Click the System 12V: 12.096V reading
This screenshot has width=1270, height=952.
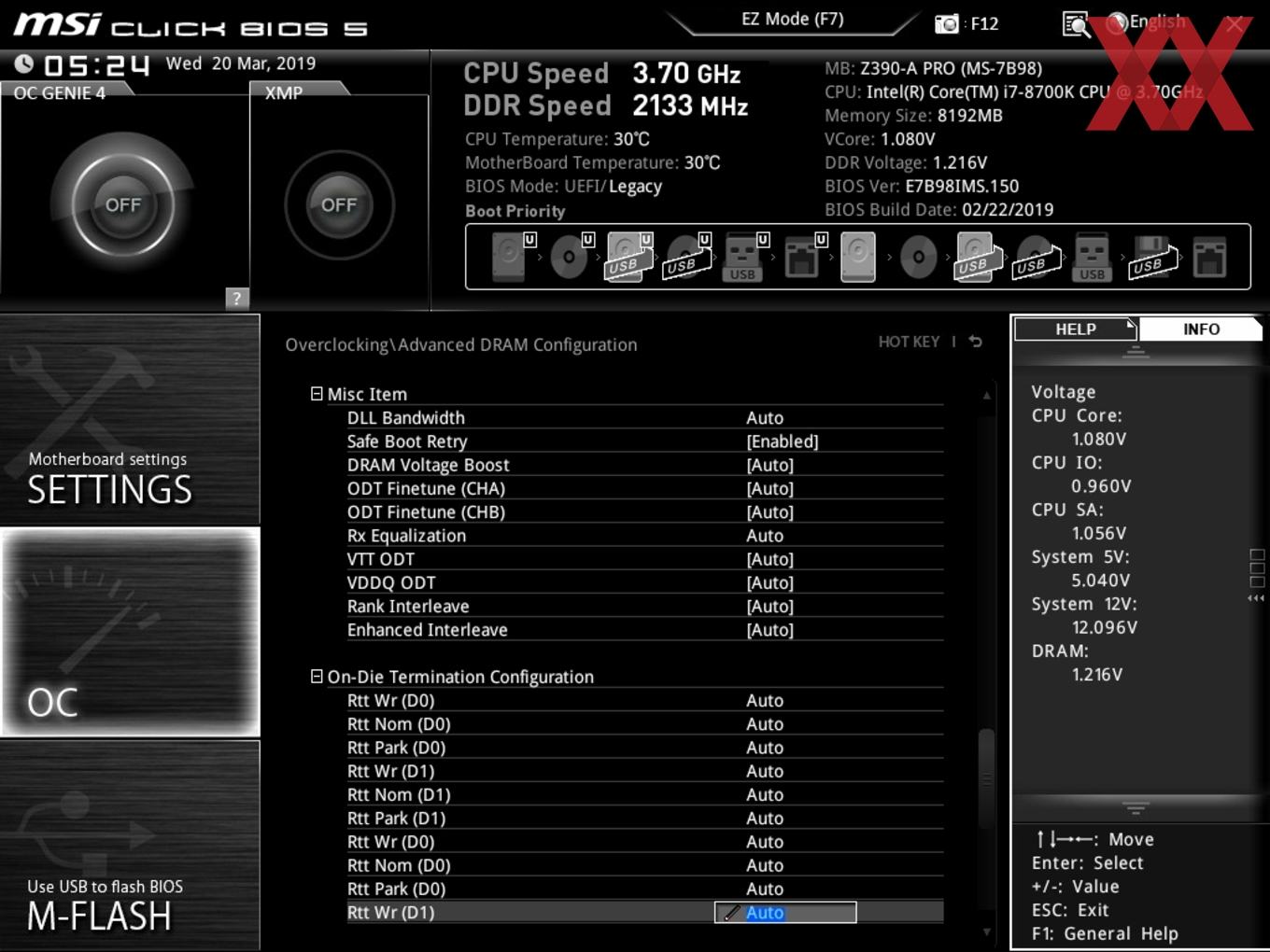(x=1084, y=616)
